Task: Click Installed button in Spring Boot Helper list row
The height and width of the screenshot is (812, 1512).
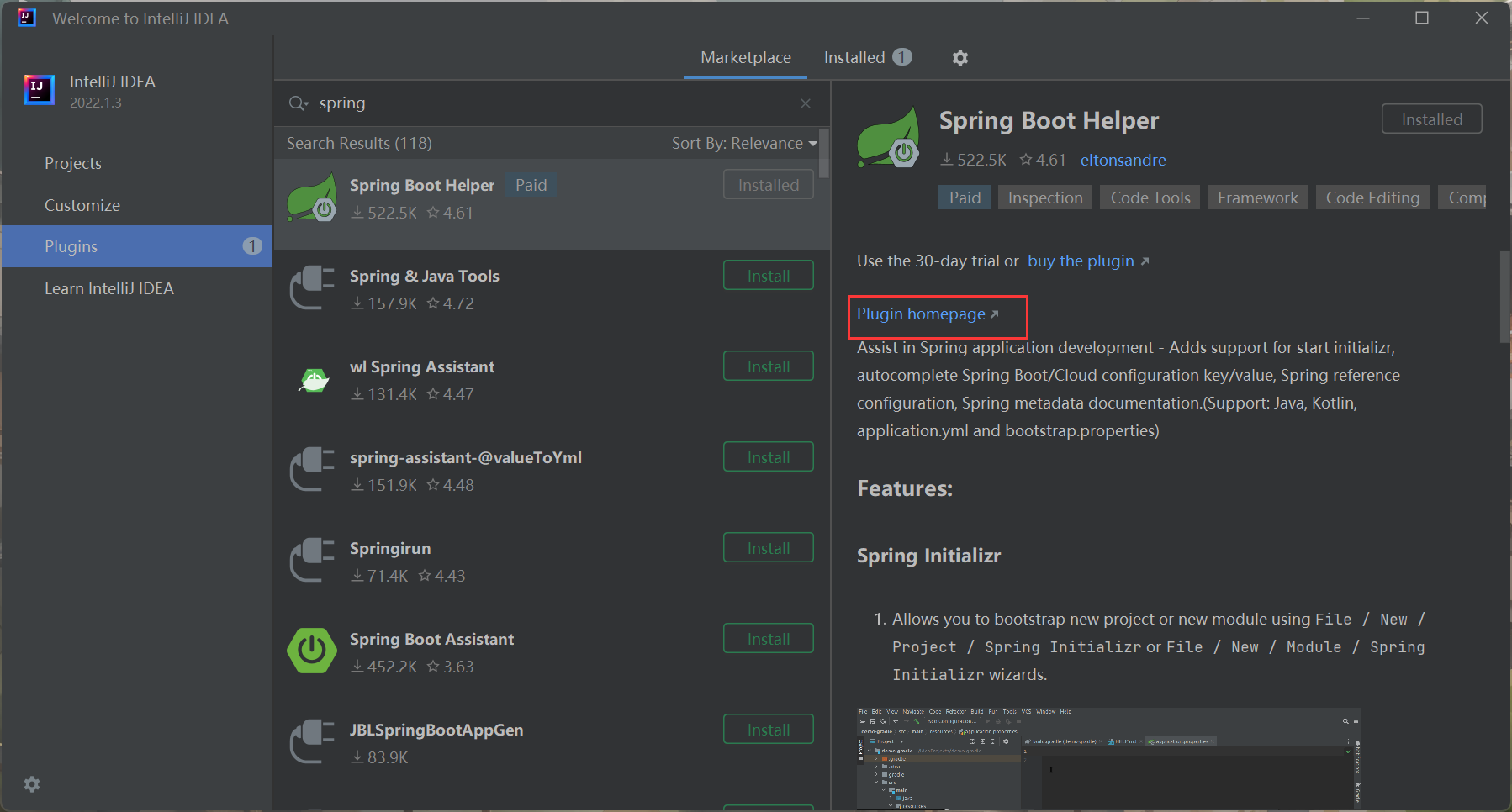Action: pos(769,185)
